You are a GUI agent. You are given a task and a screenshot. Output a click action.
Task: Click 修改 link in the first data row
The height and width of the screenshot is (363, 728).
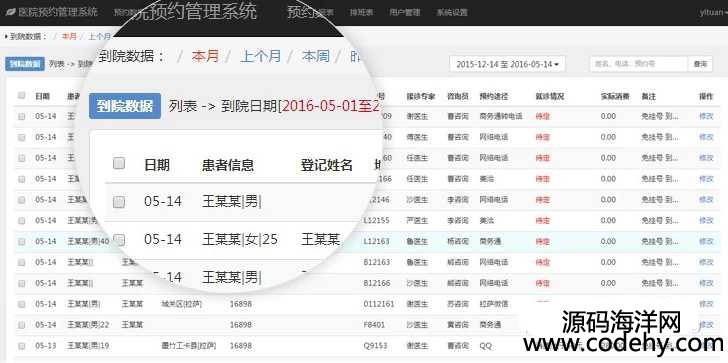706,116
